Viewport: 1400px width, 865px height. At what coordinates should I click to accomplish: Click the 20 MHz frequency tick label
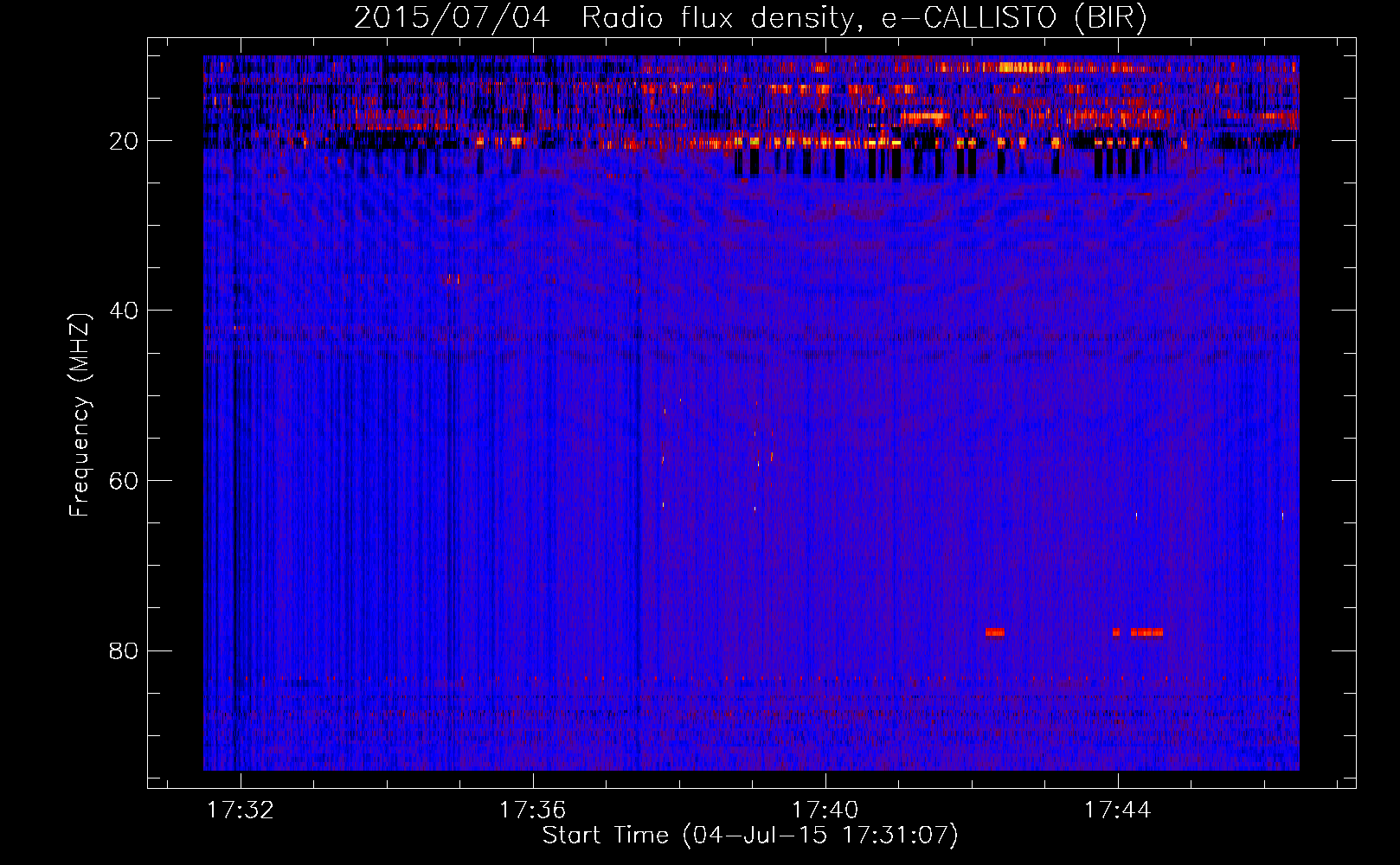coord(124,141)
